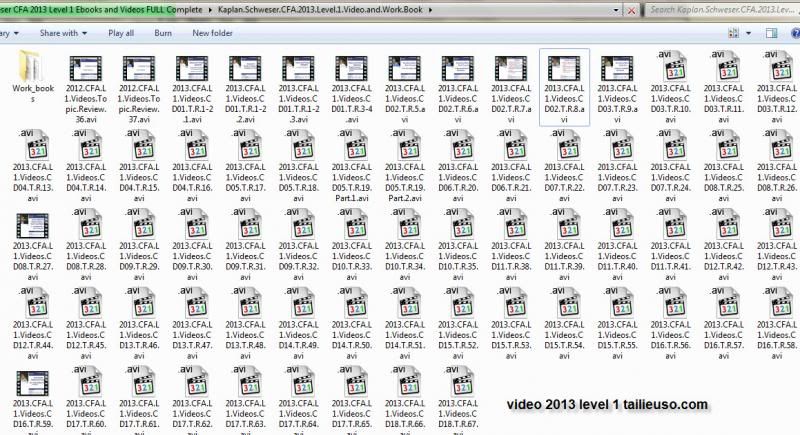Select CD07.T.R.22.avi file icon
The height and width of the screenshot is (435, 800).
coord(564,145)
